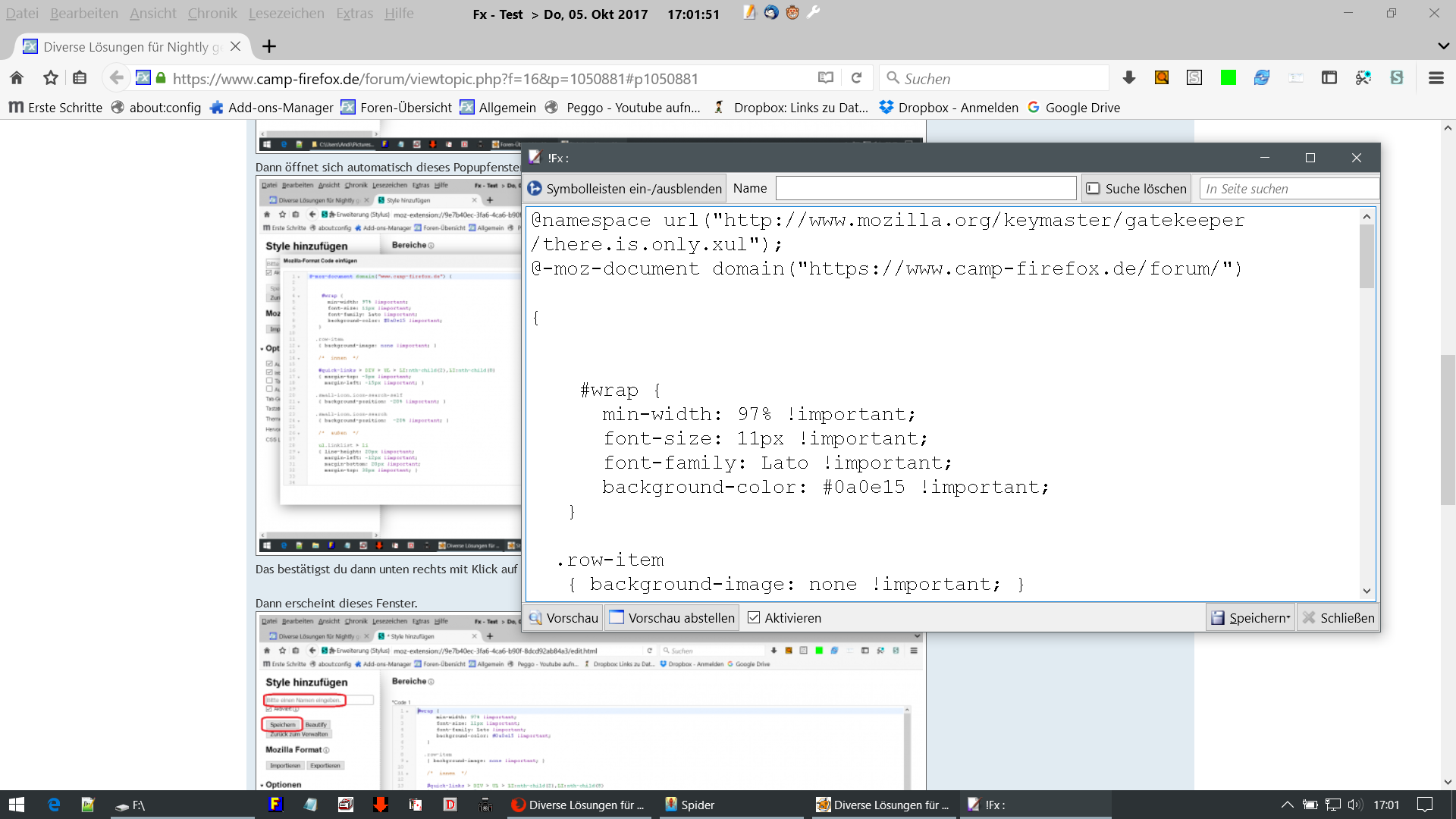Open the list all tabs chevron

pyautogui.click(x=1443, y=46)
